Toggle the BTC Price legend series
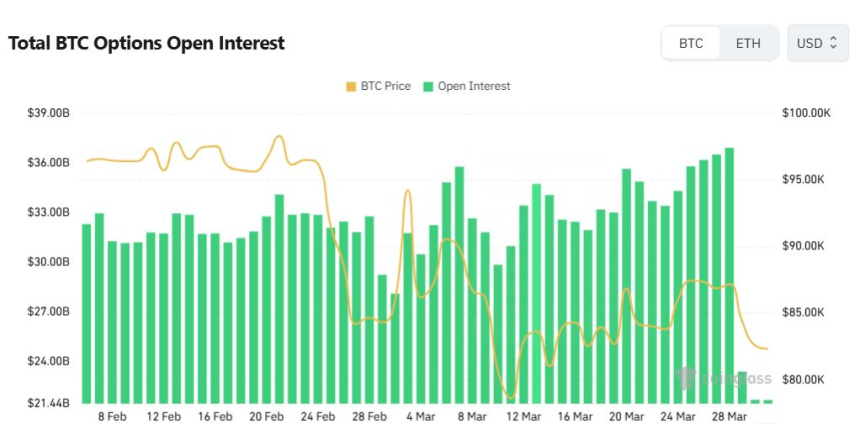This screenshot has width=860, height=424. pos(378,86)
